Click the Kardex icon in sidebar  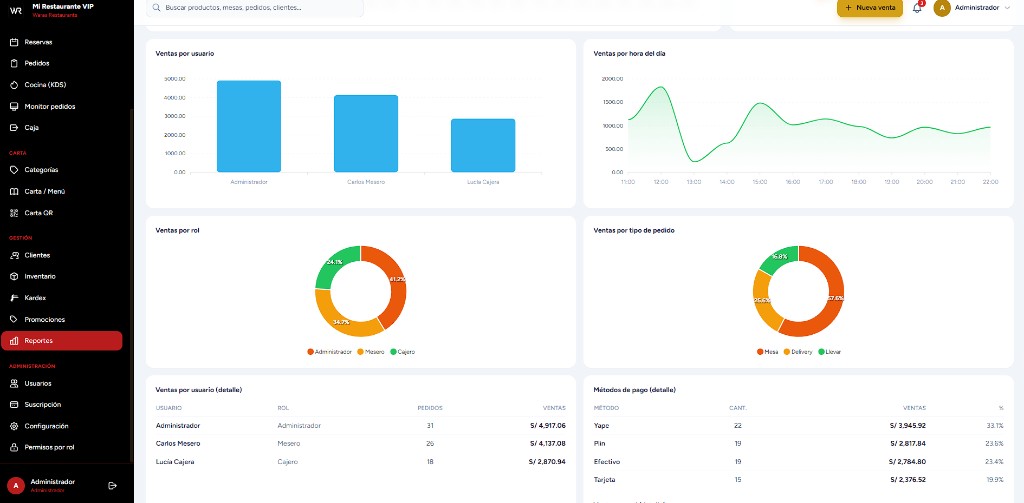(x=14, y=298)
